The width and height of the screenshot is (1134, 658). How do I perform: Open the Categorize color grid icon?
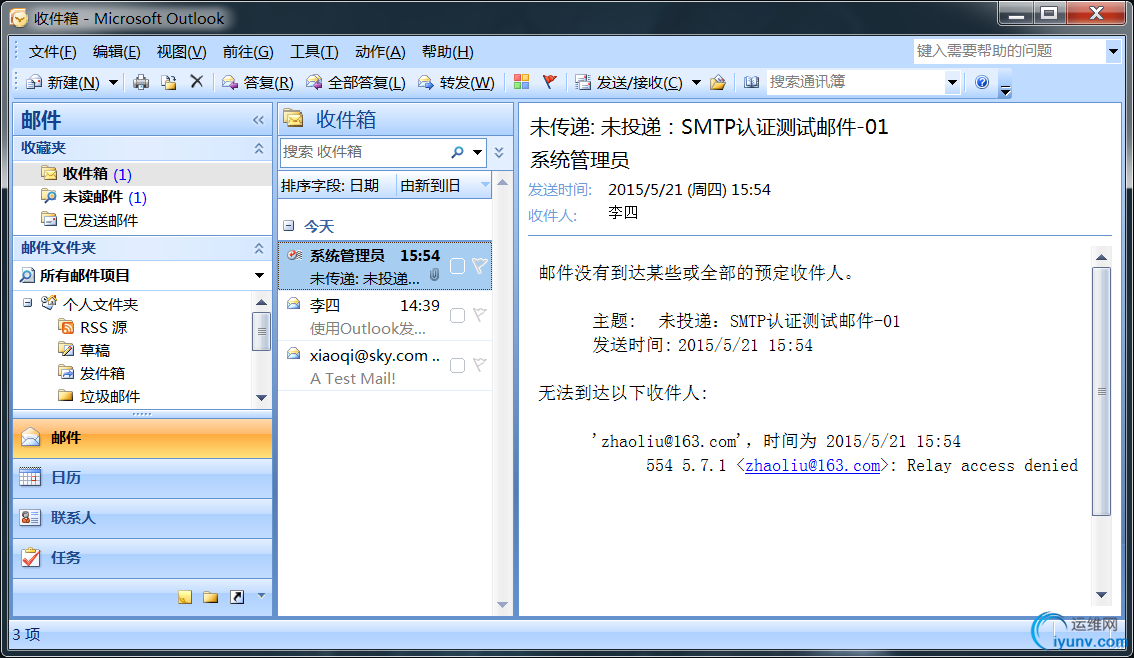tap(521, 82)
